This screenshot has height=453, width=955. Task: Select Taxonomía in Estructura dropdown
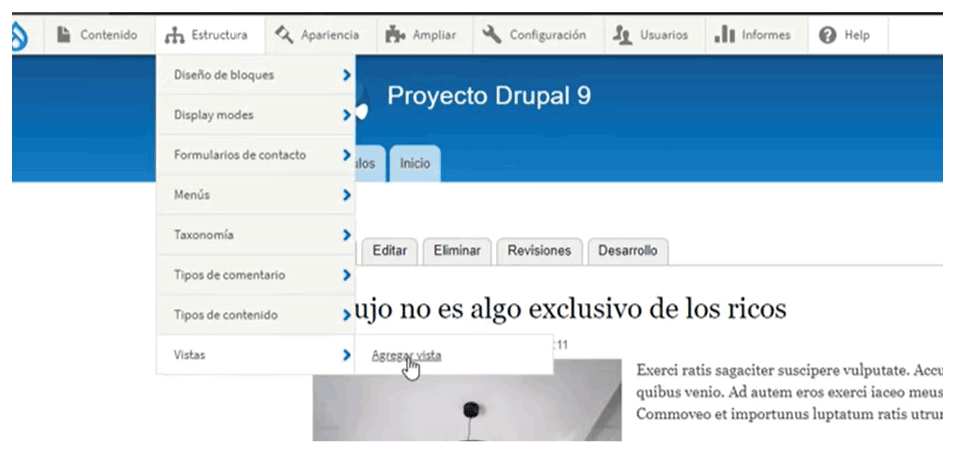point(256,234)
